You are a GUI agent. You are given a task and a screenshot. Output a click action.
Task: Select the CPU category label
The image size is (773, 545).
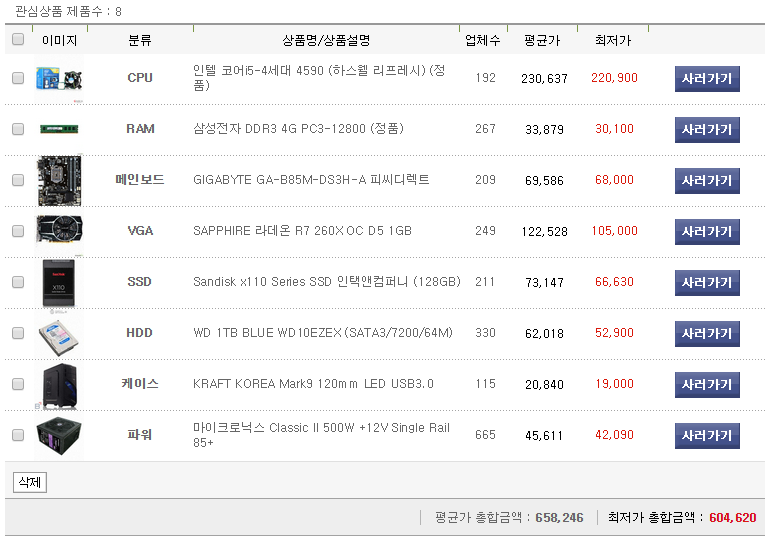tap(140, 78)
